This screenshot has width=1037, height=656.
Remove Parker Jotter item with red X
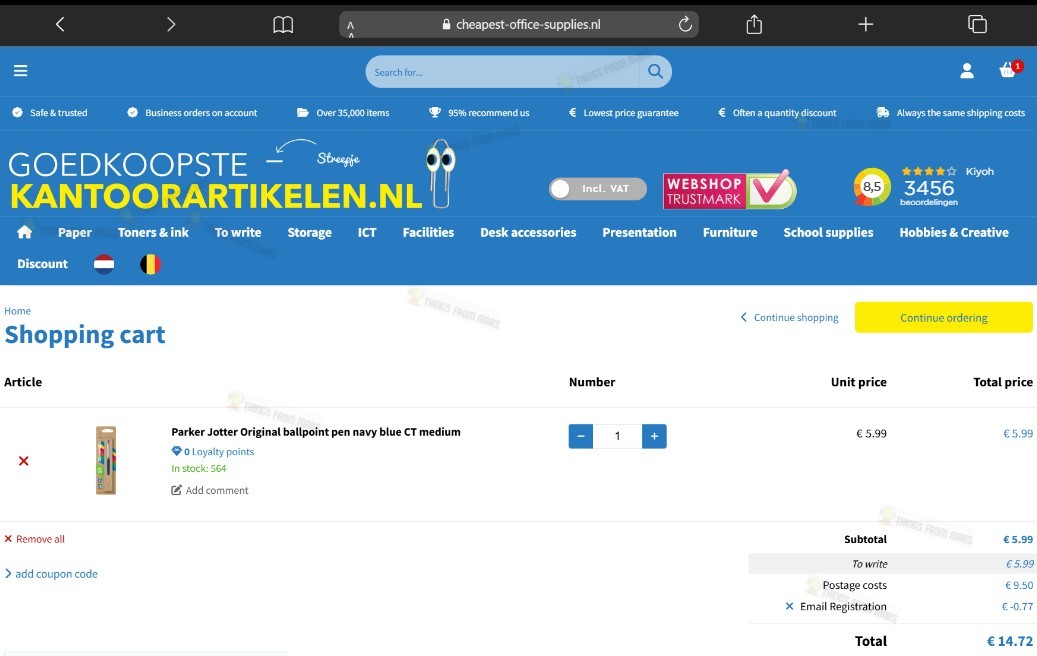24,461
